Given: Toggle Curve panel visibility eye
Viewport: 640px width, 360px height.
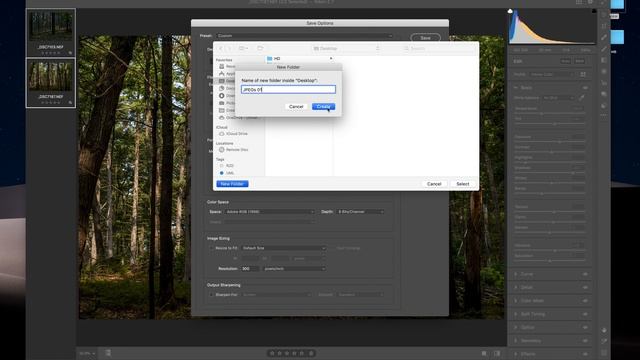Looking at the screenshot, I should coord(585,274).
